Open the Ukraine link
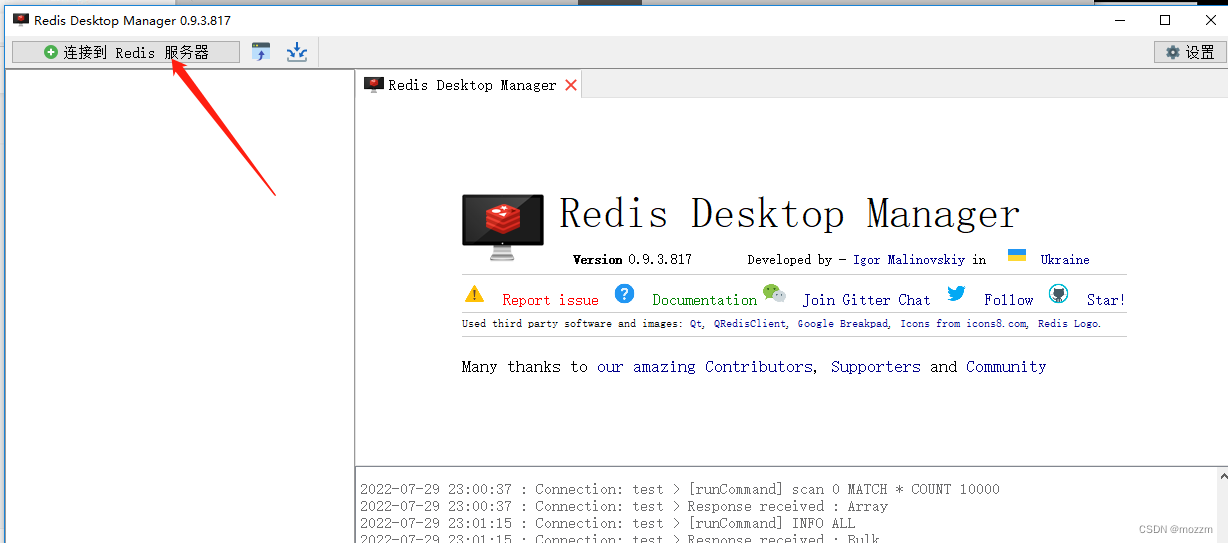1228x543 pixels. (x=1065, y=259)
